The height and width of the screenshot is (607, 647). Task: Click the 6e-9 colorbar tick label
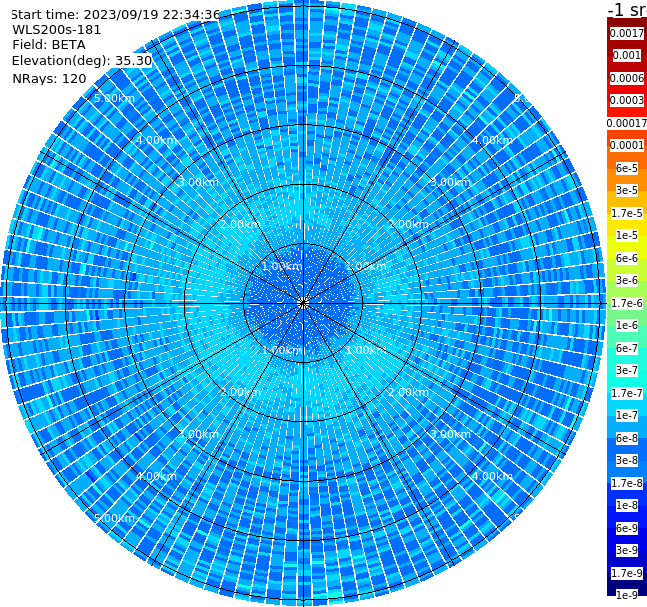[x=627, y=528]
